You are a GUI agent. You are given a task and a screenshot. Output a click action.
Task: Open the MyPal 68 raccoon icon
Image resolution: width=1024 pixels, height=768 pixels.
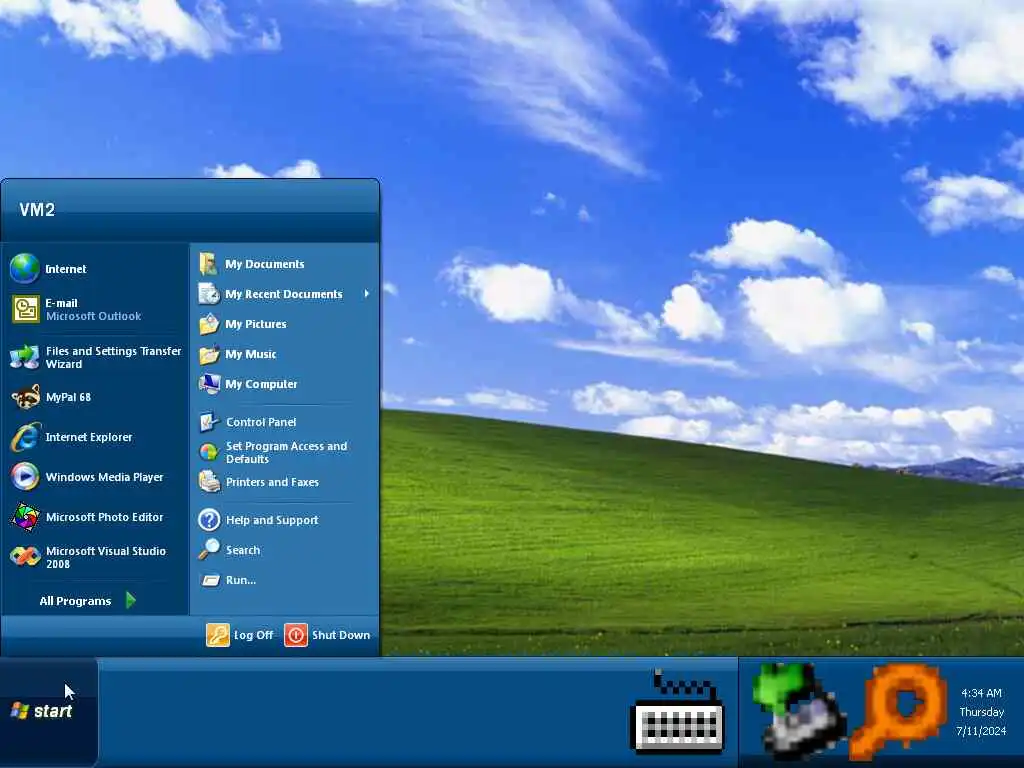tap(25, 396)
